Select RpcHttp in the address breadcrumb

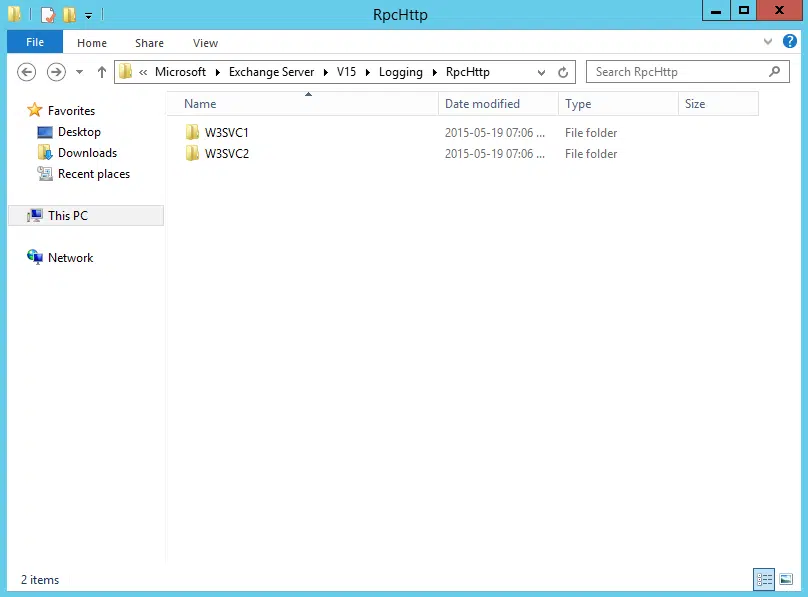pyautogui.click(x=467, y=72)
